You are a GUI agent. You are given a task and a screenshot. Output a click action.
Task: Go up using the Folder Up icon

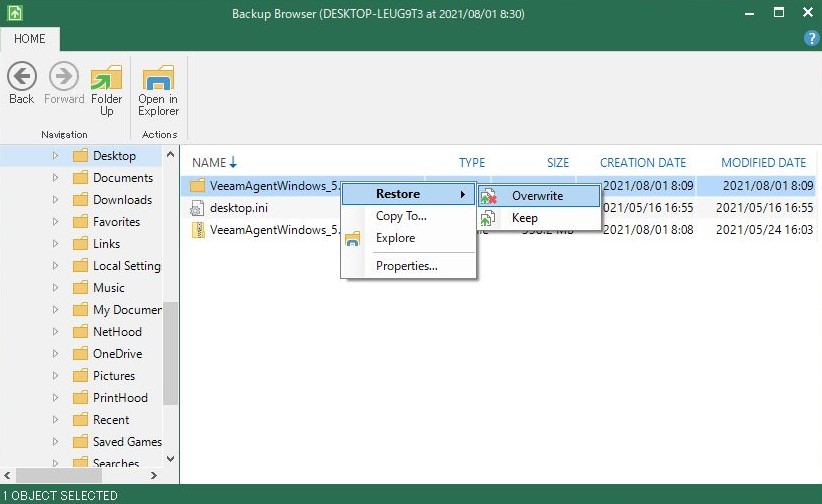(106, 78)
